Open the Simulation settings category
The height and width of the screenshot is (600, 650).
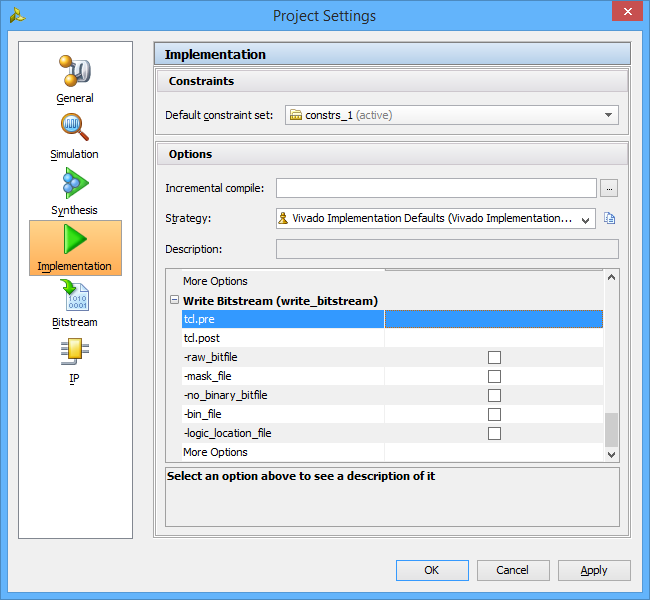point(75,136)
